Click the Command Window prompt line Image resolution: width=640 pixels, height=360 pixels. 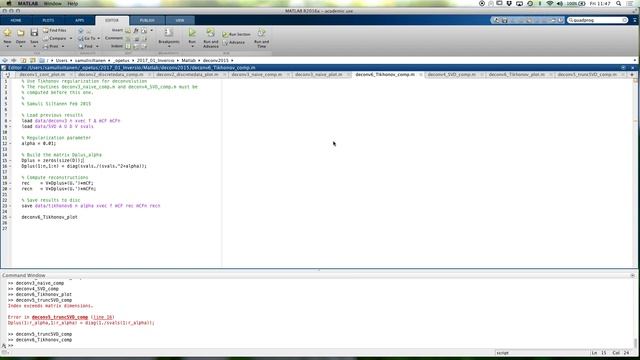coord(318,345)
